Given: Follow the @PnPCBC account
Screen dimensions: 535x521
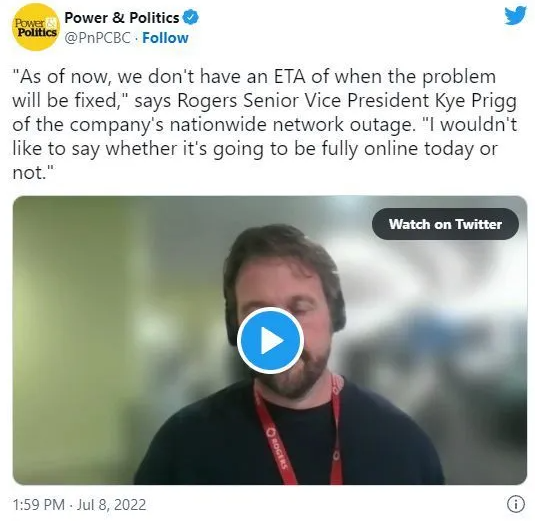Looking at the screenshot, I should point(165,38).
